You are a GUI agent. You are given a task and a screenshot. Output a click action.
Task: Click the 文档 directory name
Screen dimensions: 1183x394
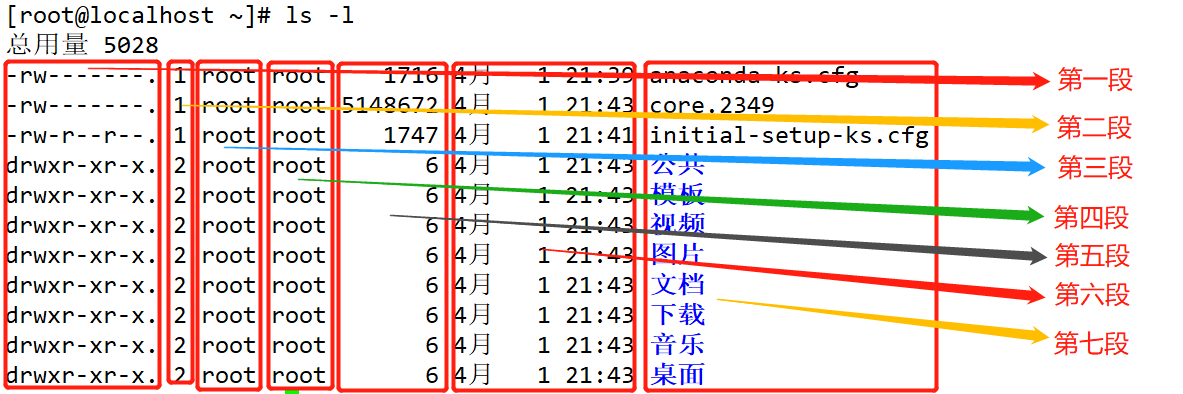pyautogui.click(x=678, y=285)
